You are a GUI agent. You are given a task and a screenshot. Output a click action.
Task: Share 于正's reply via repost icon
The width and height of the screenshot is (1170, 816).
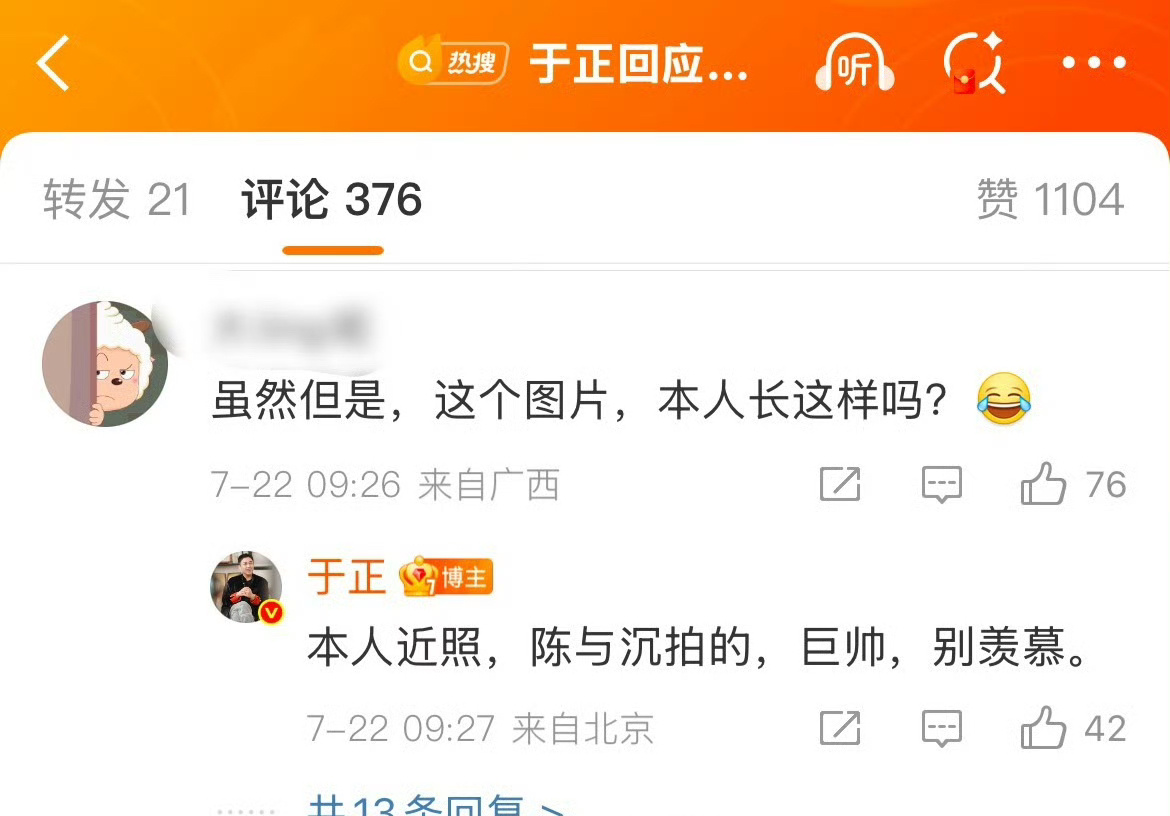840,728
